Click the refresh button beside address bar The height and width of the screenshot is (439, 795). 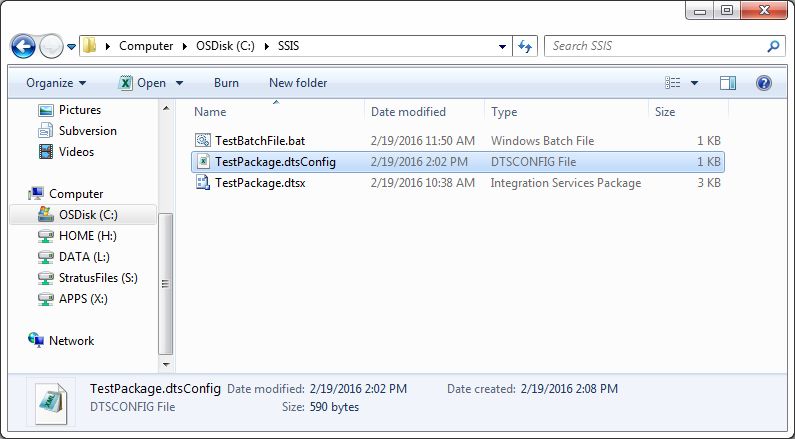[526, 46]
